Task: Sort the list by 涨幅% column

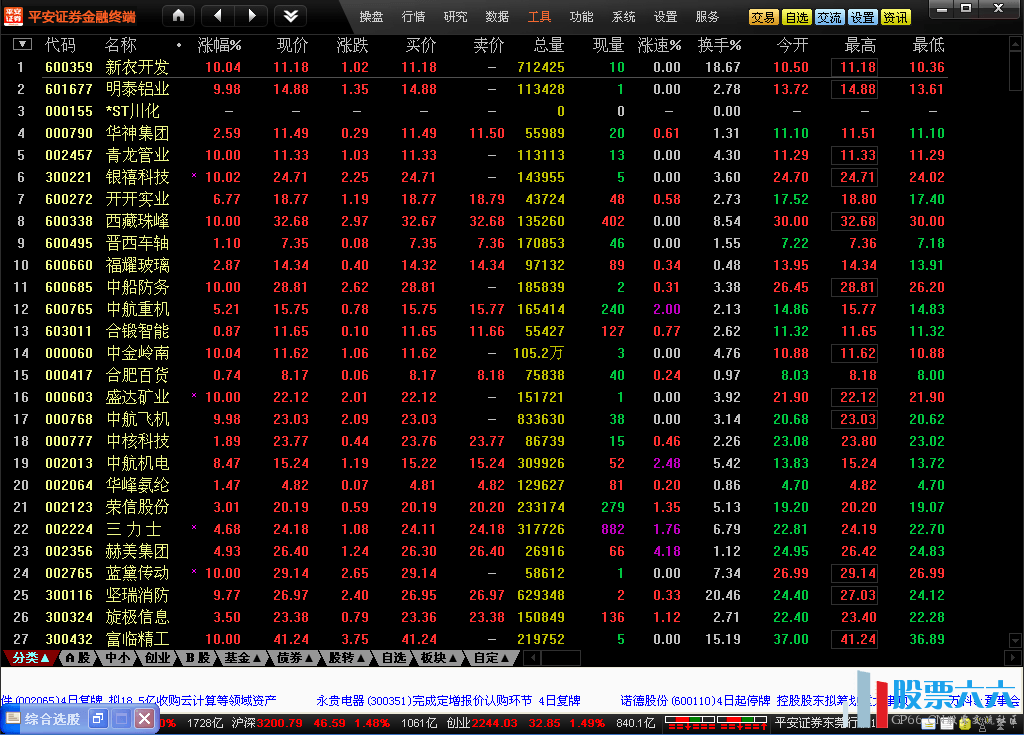Action: pyautogui.click(x=219, y=45)
